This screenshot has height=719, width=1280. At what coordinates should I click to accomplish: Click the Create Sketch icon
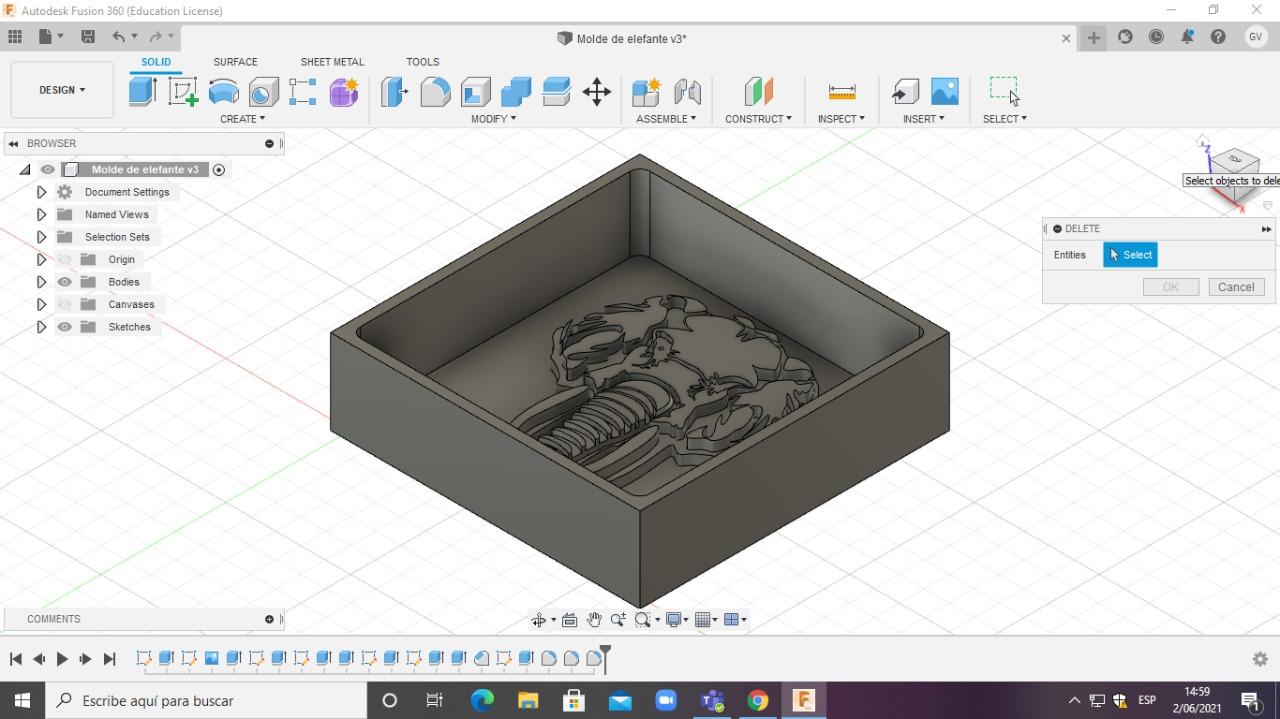[183, 92]
